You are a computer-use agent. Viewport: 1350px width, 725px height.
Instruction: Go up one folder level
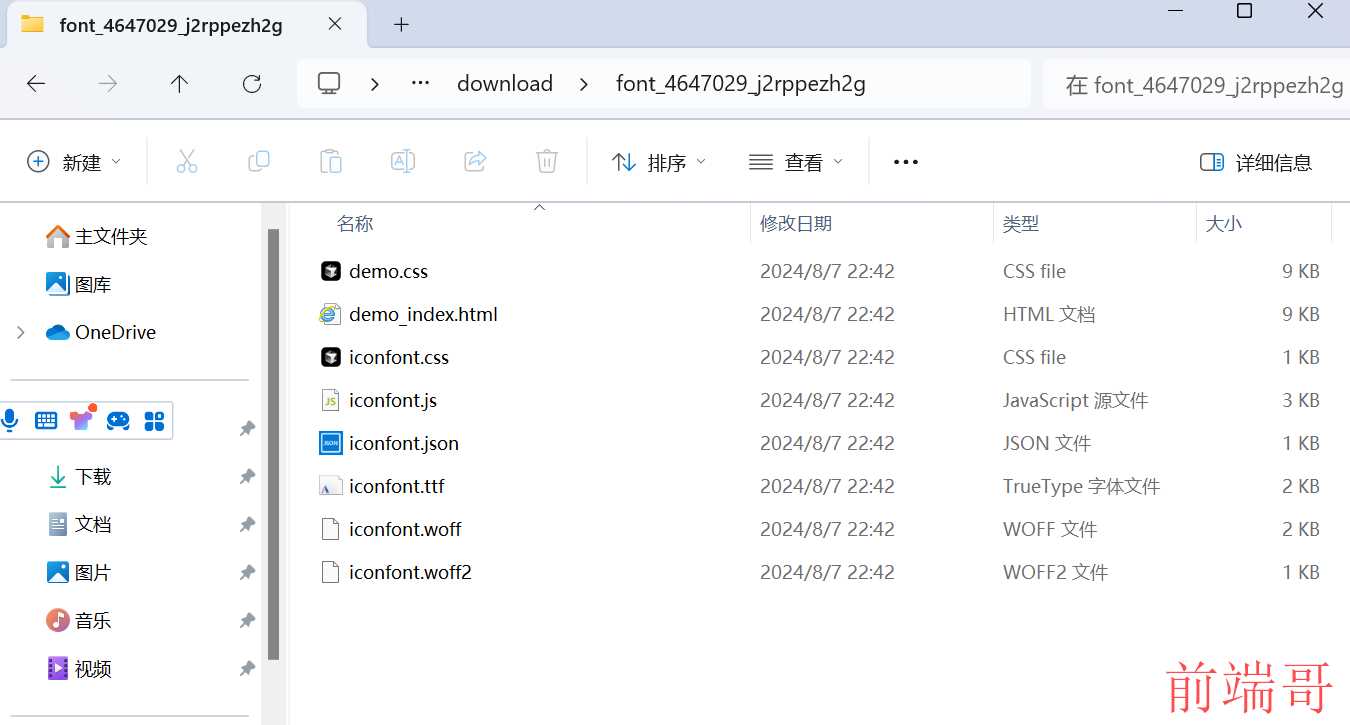coord(179,84)
